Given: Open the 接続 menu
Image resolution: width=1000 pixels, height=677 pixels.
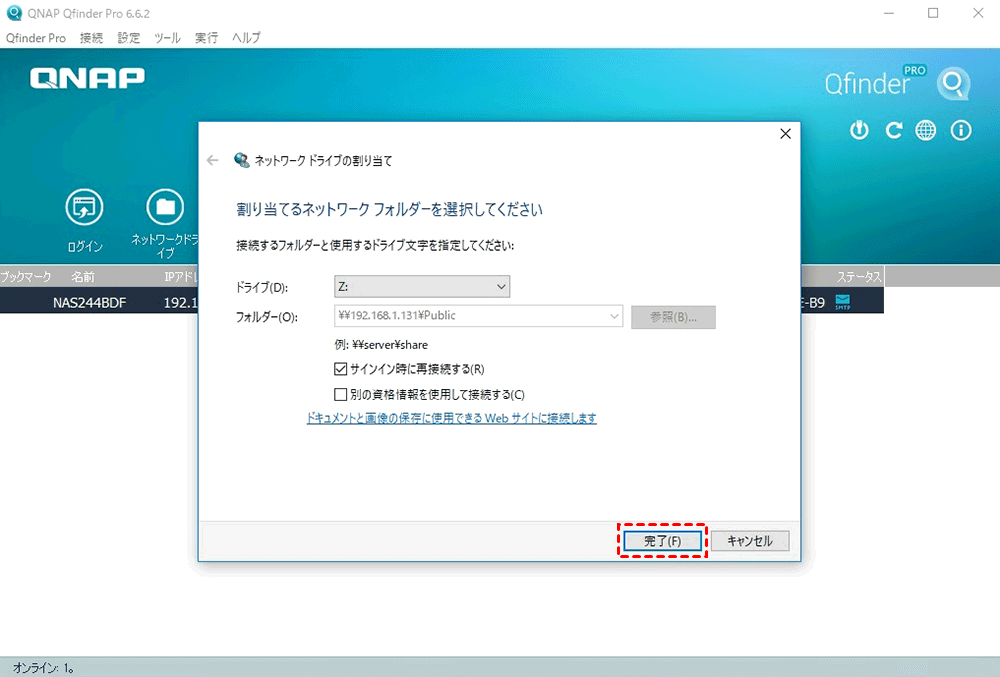Looking at the screenshot, I should coord(91,38).
